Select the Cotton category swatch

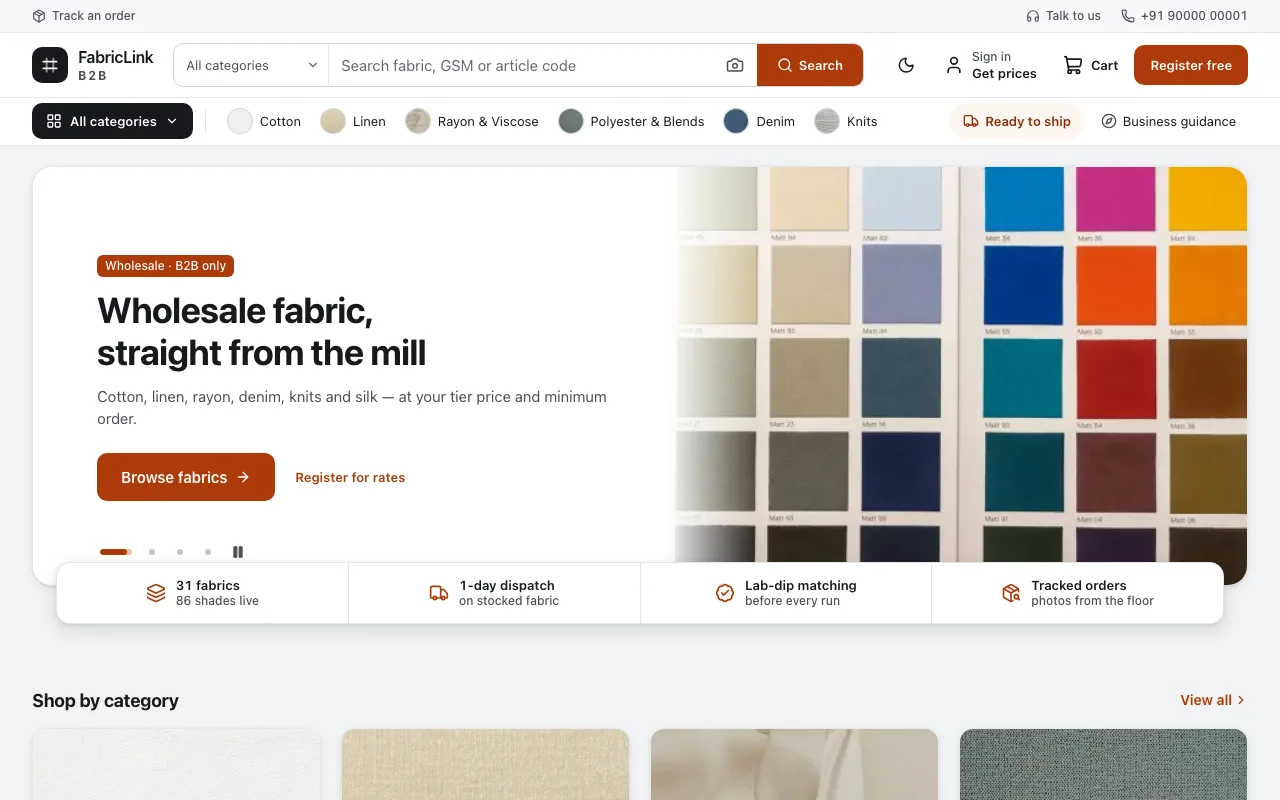click(x=264, y=121)
